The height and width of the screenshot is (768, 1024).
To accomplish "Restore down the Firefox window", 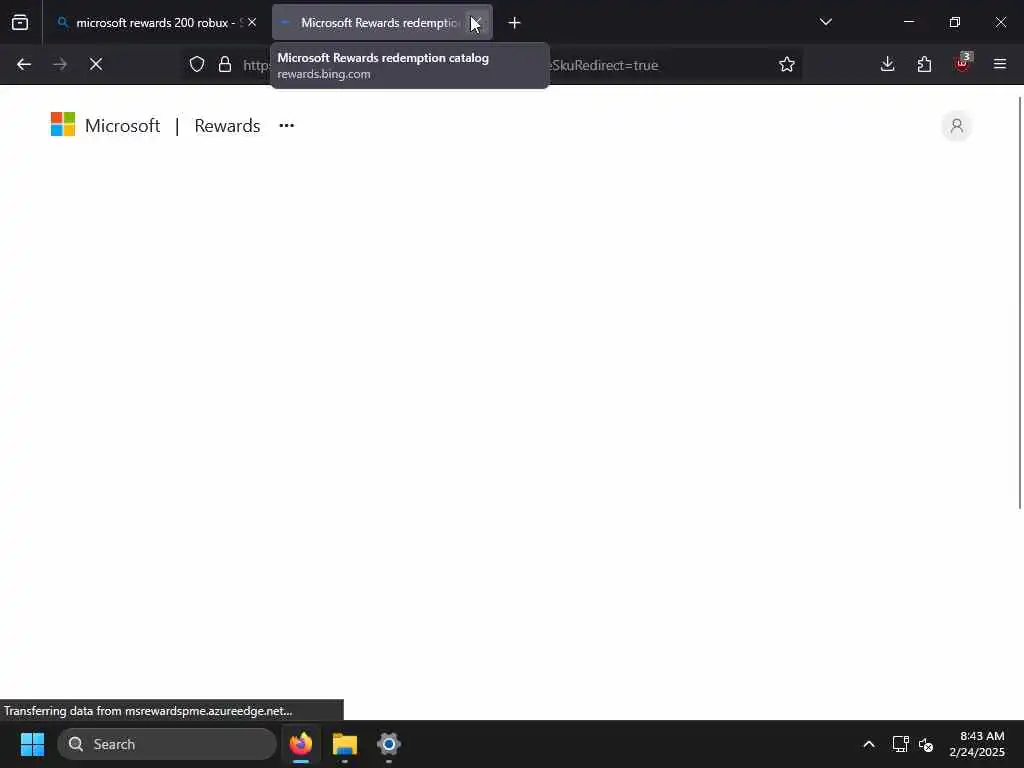I will point(955,22).
